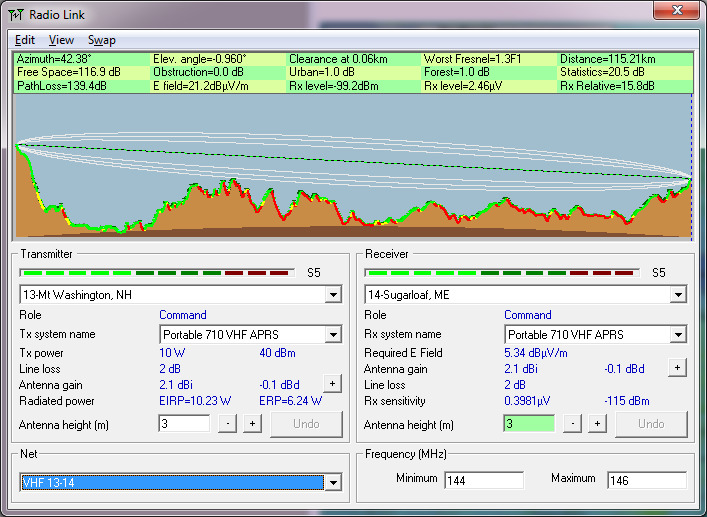The image size is (707, 517).
Task: Click the transmitter Undo button
Action: pyautogui.click(x=307, y=424)
